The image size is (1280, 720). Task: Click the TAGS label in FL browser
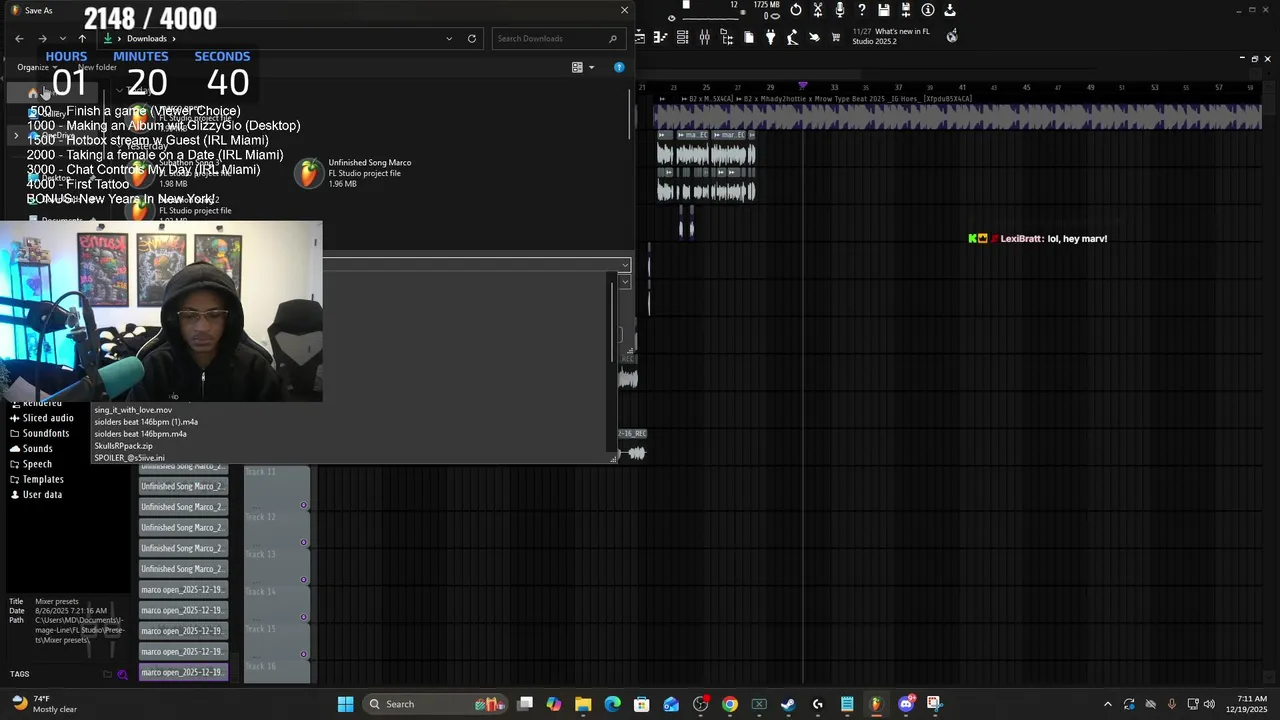(19, 674)
